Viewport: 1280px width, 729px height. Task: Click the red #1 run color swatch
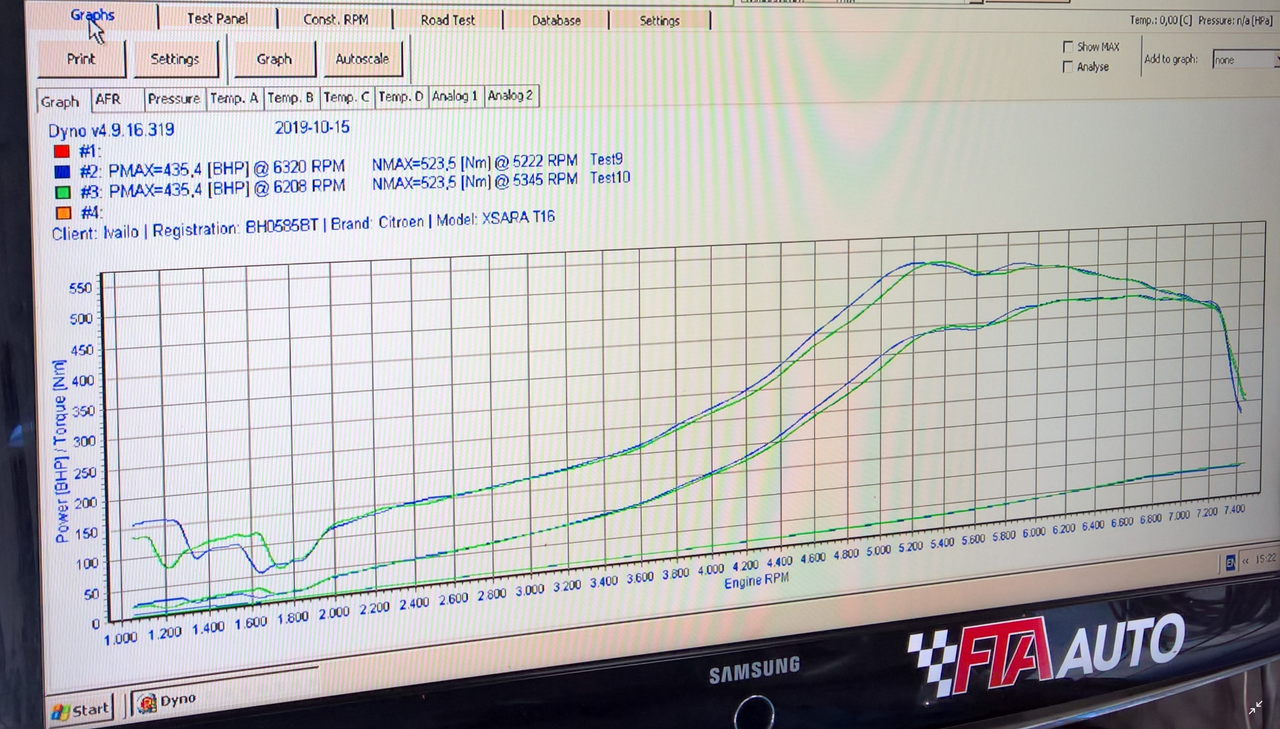point(62,151)
